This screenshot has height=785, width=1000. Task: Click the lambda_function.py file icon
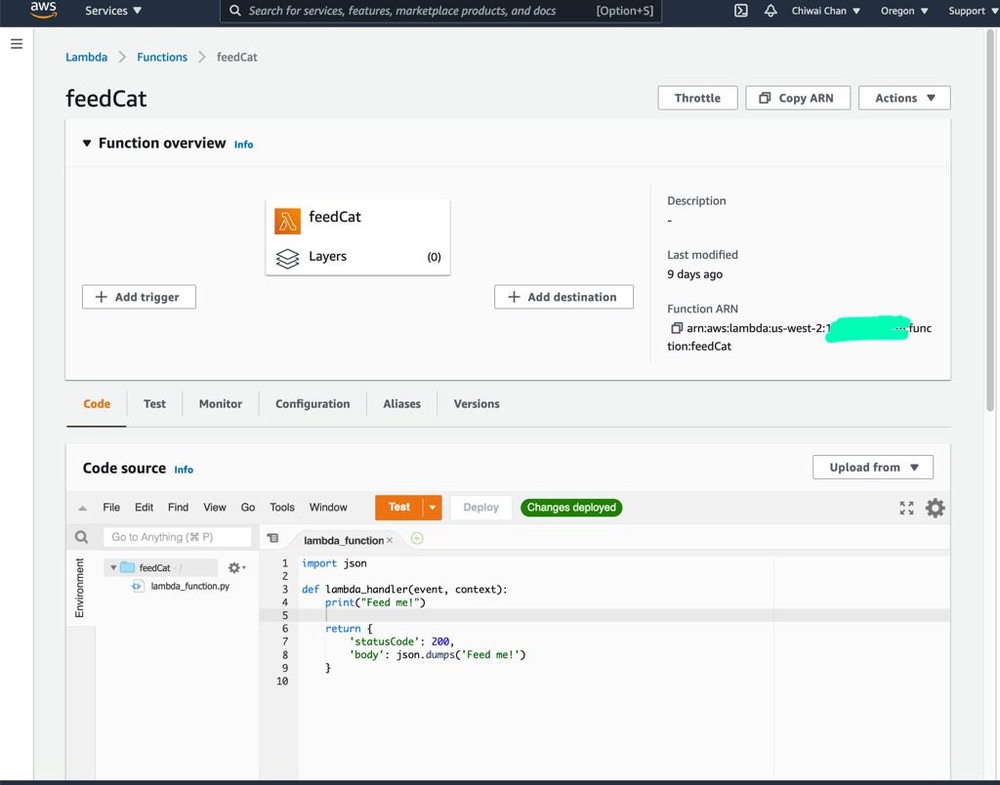point(137,586)
